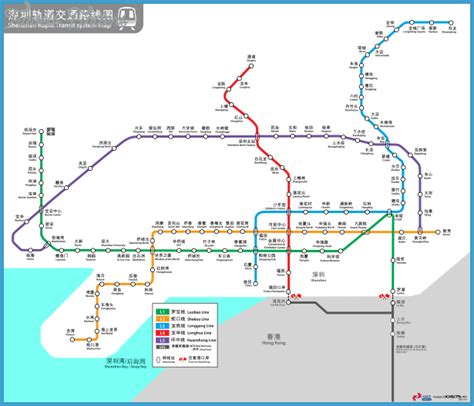Click the airport icon beside Airport East station

51,132
